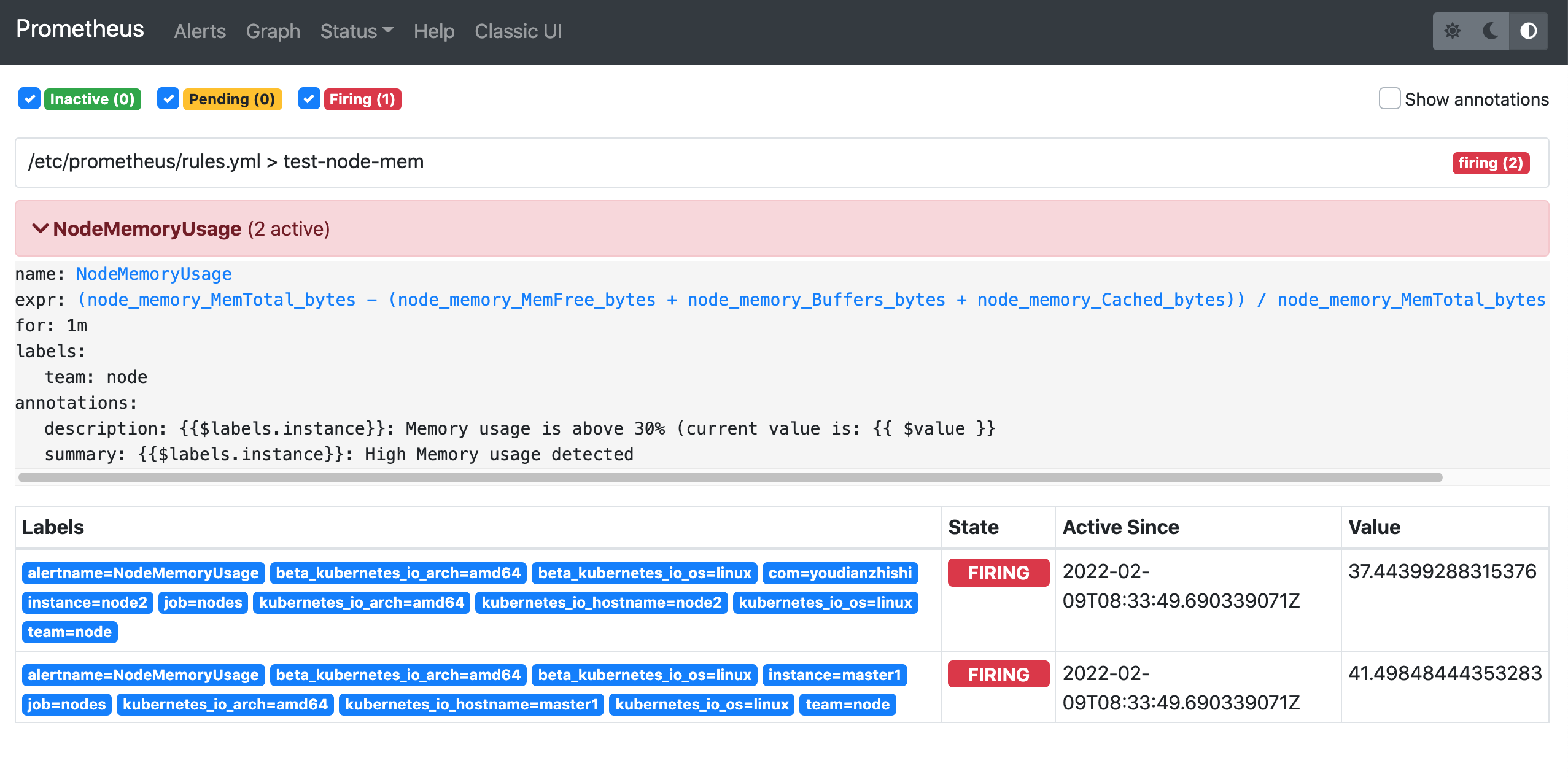
Task: Switch to light theme sun icon
Action: click(1452, 31)
